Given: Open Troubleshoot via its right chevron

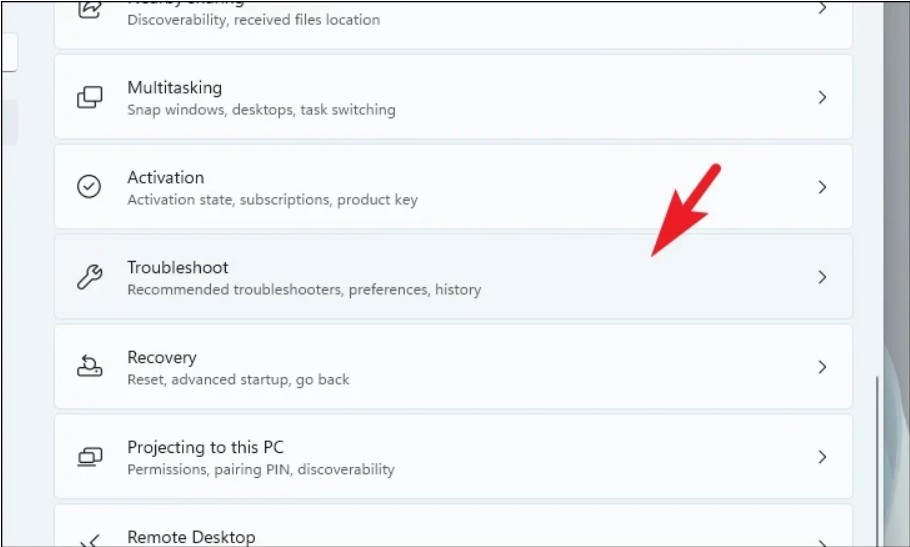Looking at the screenshot, I should 822,278.
